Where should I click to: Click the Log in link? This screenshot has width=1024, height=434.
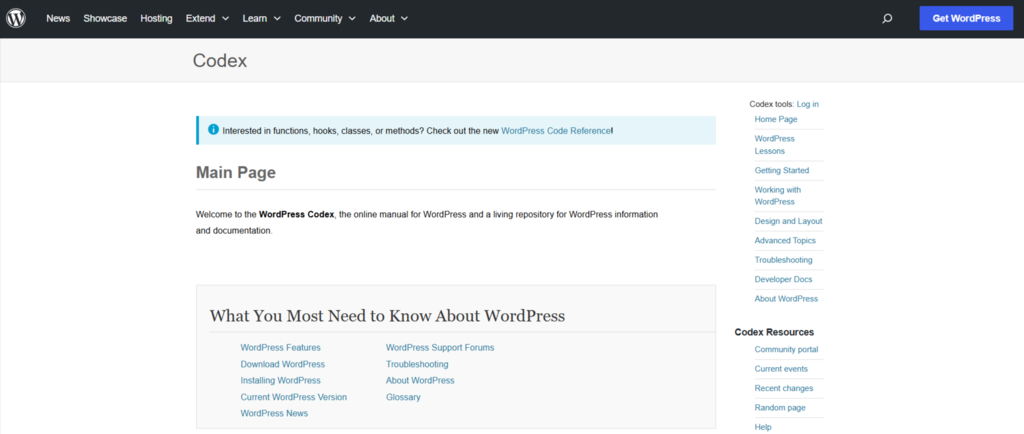[x=807, y=104]
